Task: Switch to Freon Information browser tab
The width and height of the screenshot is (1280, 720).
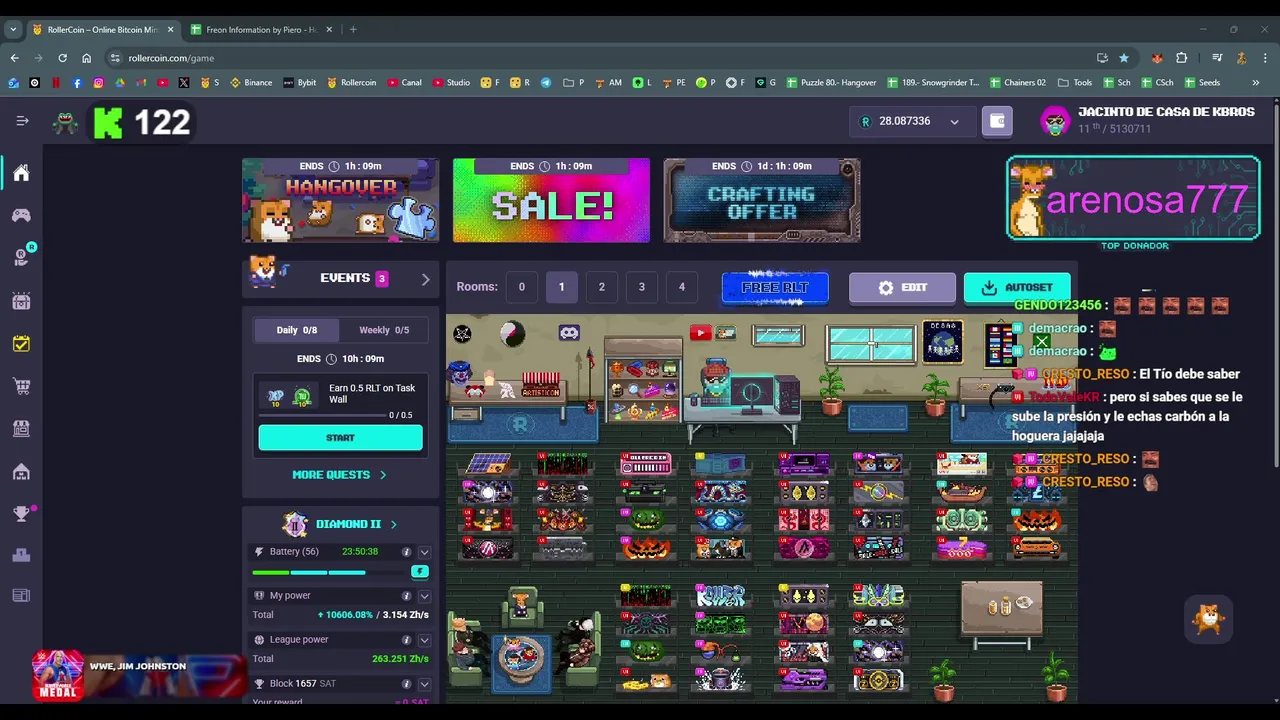Action: (259, 30)
